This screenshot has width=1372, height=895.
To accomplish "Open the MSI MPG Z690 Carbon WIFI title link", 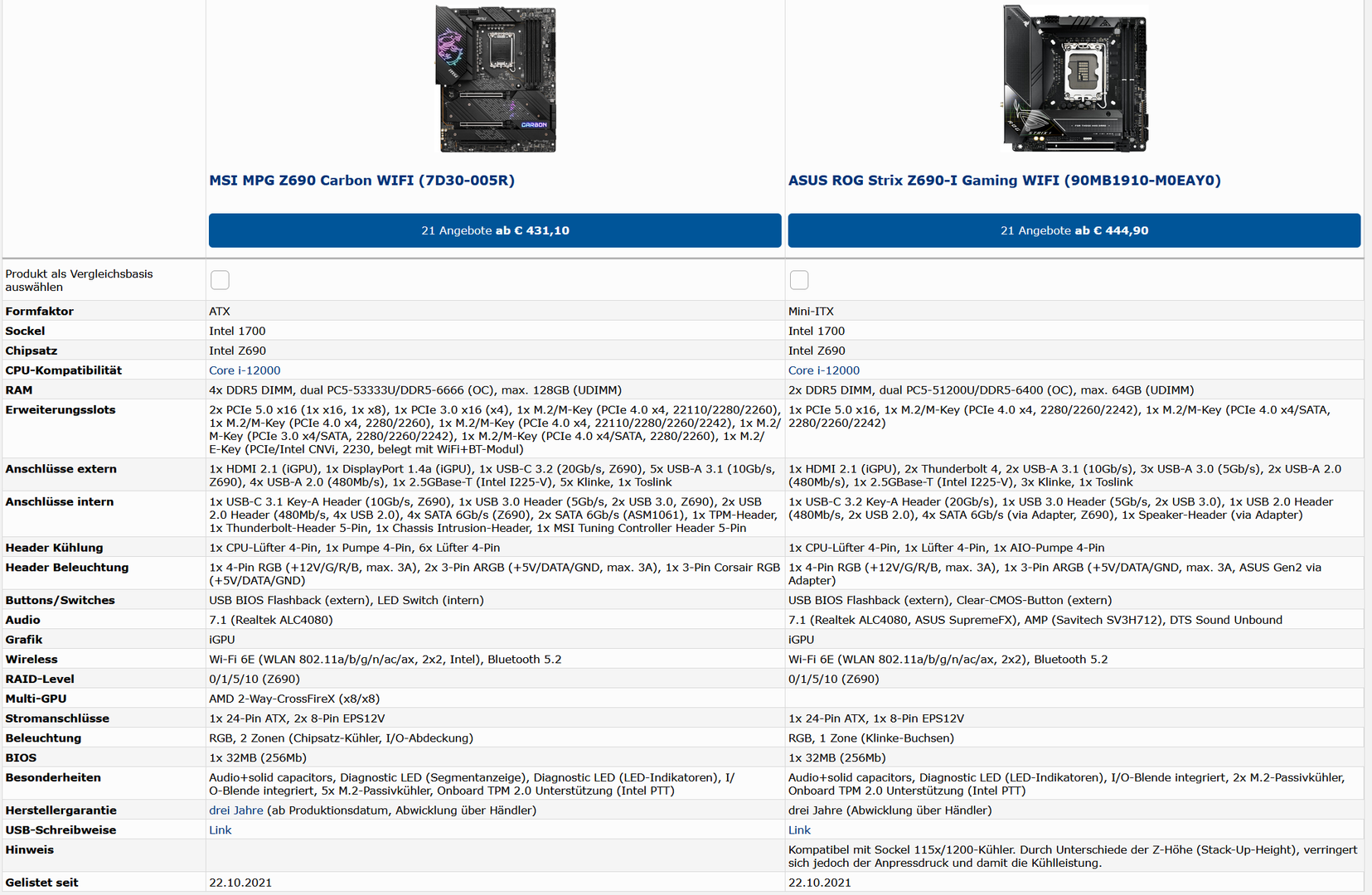I will (x=362, y=181).
